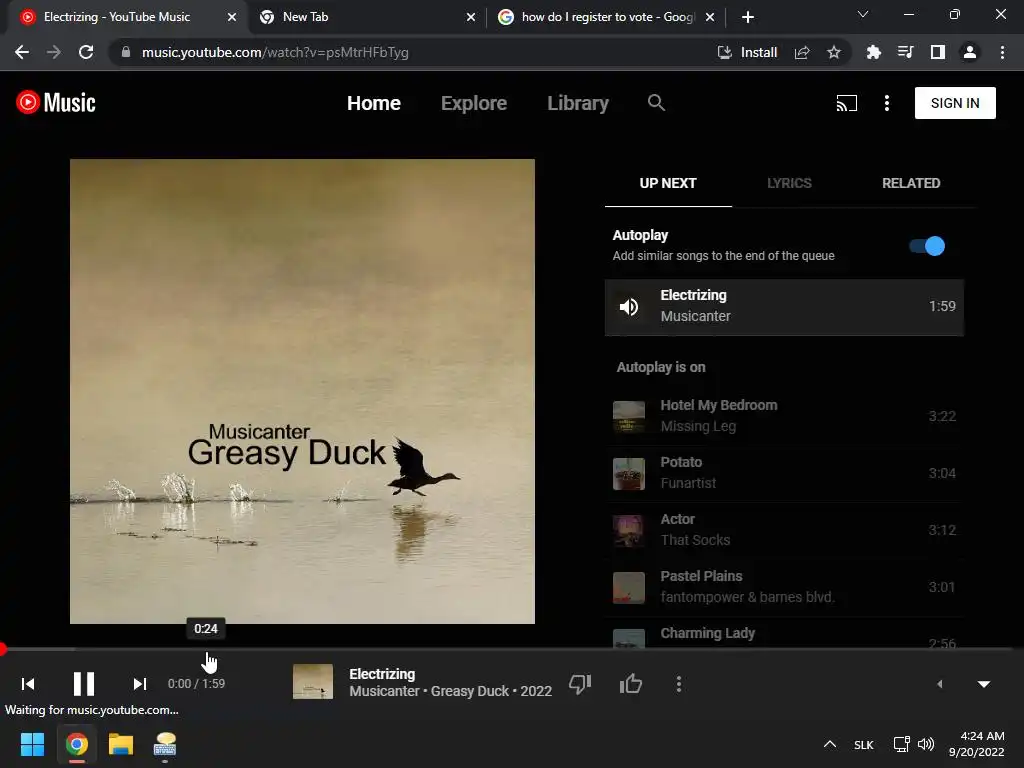Click the red playhead at progress bar start

(x=3, y=648)
